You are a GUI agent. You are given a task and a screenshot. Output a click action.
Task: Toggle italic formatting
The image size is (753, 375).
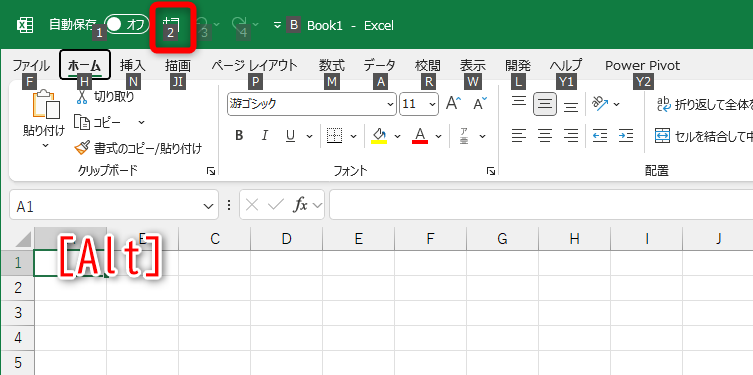pyautogui.click(x=264, y=136)
